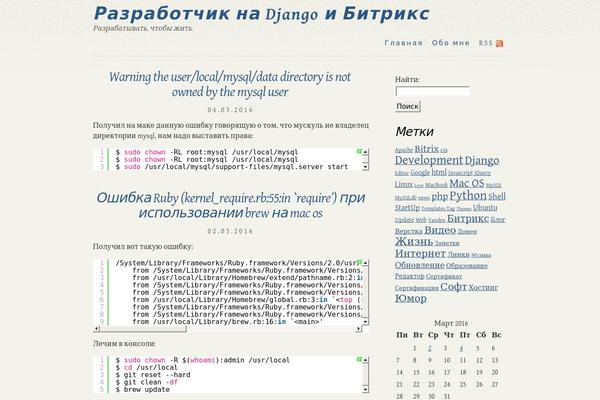Open the Образование tag
Image resolution: width=600 pixels, height=400 pixels.
point(466,266)
